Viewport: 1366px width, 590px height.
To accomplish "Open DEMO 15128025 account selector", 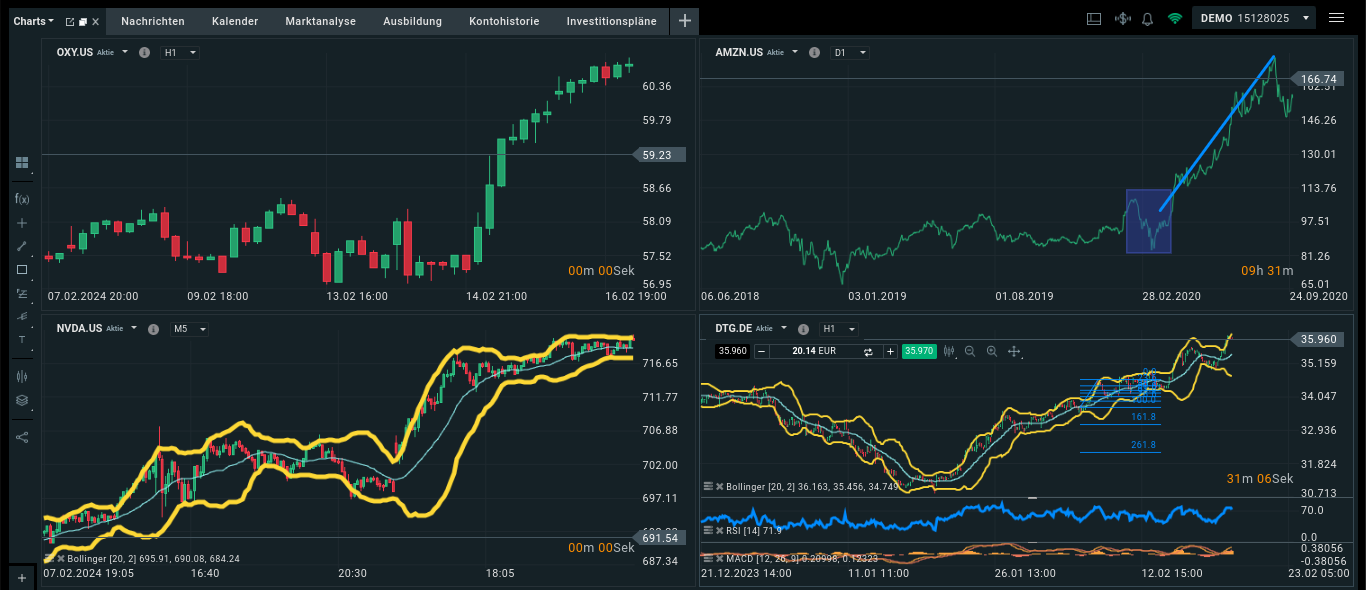I will [1254, 18].
